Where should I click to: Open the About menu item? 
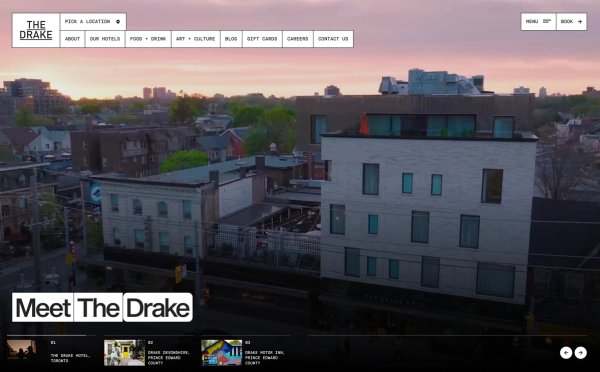pyautogui.click(x=72, y=39)
